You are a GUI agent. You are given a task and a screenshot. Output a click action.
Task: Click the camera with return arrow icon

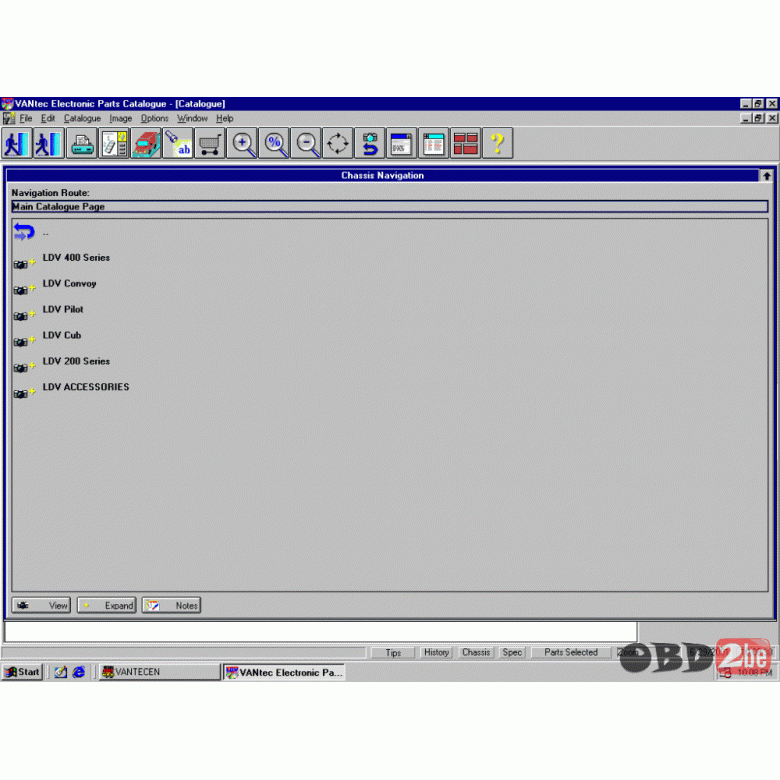370,144
